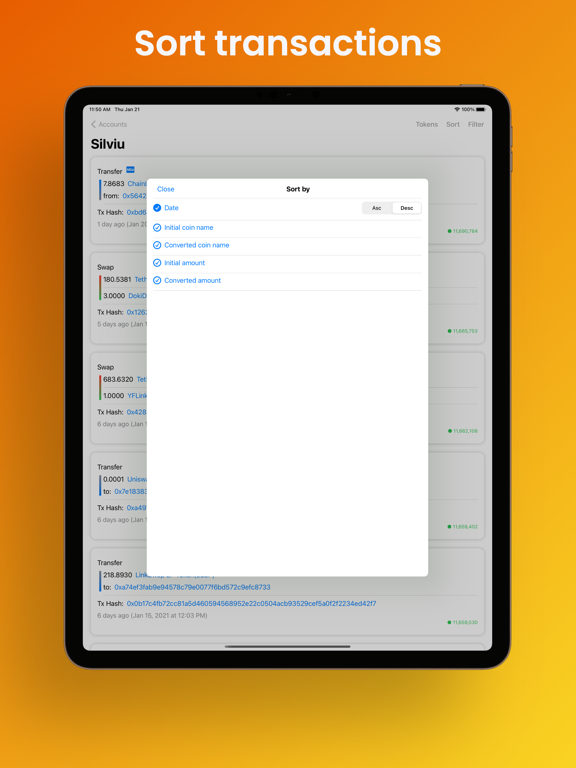
Task: Open block number 11,659,030 indicator
Action: pos(462,623)
